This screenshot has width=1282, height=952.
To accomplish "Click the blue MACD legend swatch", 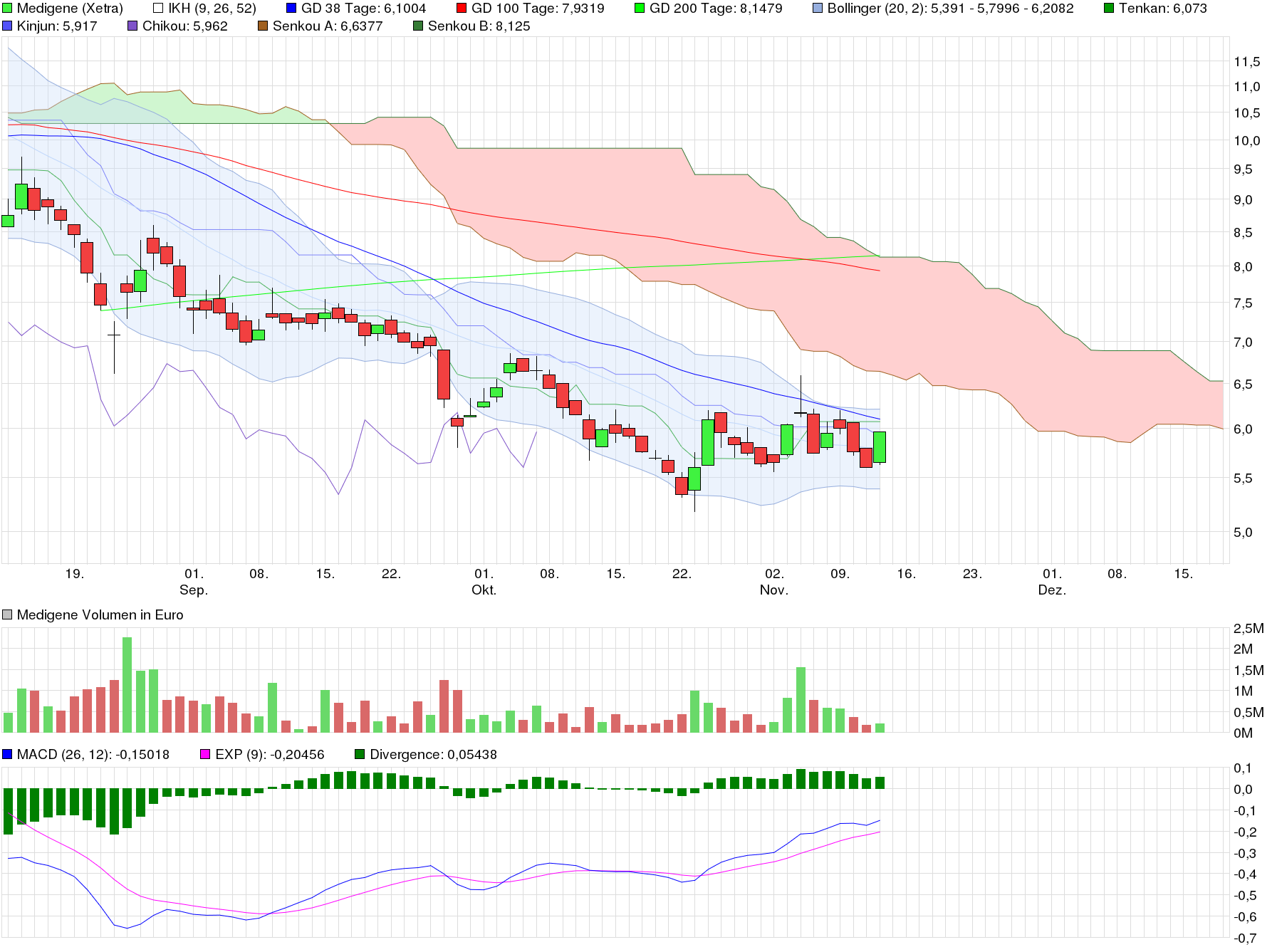I will coord(7,754).
